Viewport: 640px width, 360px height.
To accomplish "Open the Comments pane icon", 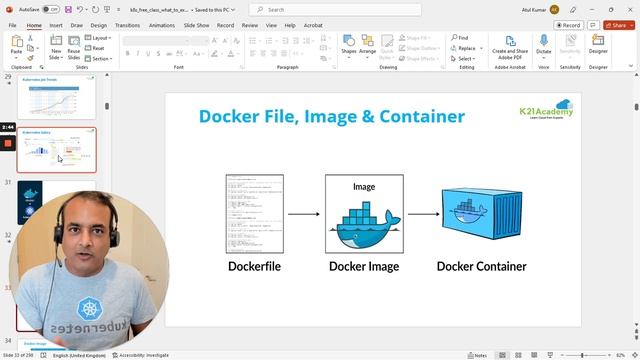I will coord(593,25).
